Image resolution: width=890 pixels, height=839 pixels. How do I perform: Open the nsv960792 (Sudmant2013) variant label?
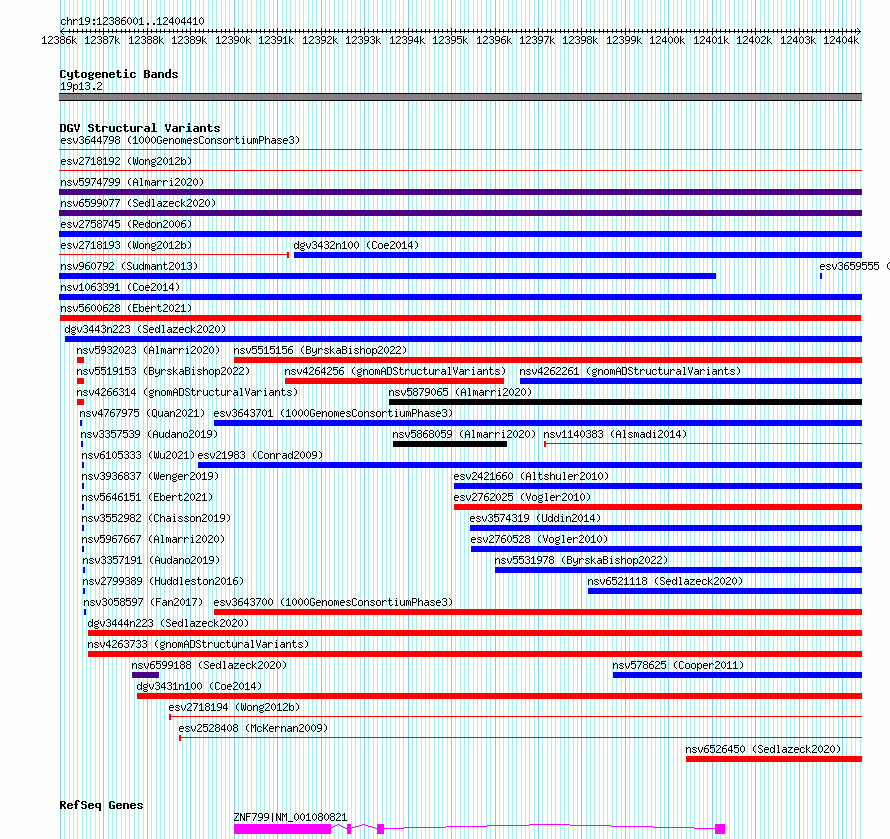129,266
